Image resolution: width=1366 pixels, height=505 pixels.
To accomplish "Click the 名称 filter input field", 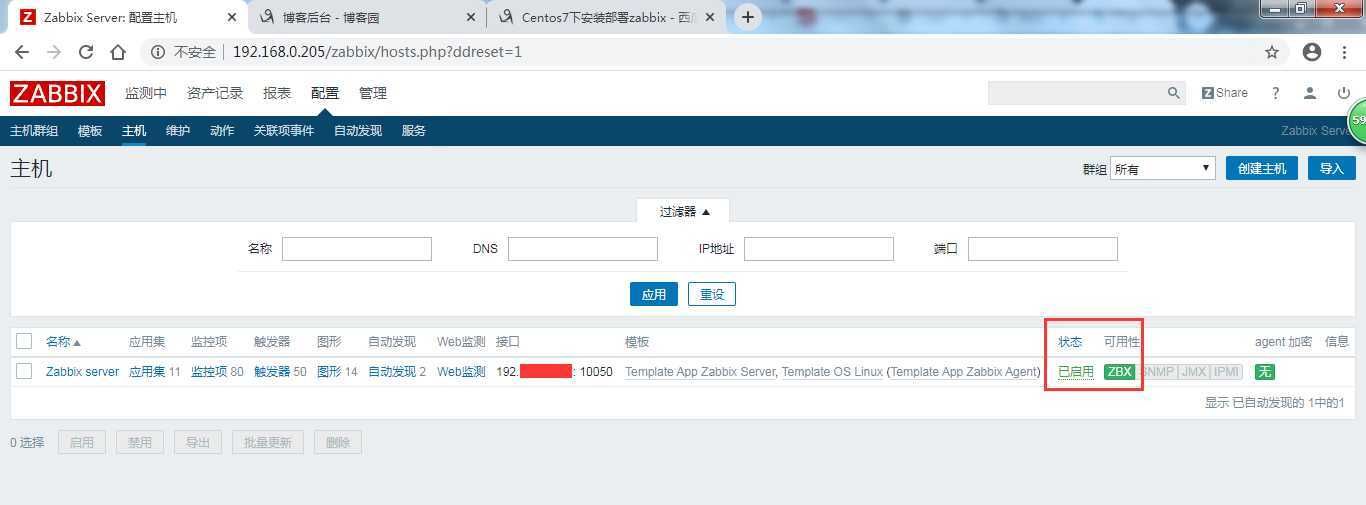I will [x=357, y=249].
